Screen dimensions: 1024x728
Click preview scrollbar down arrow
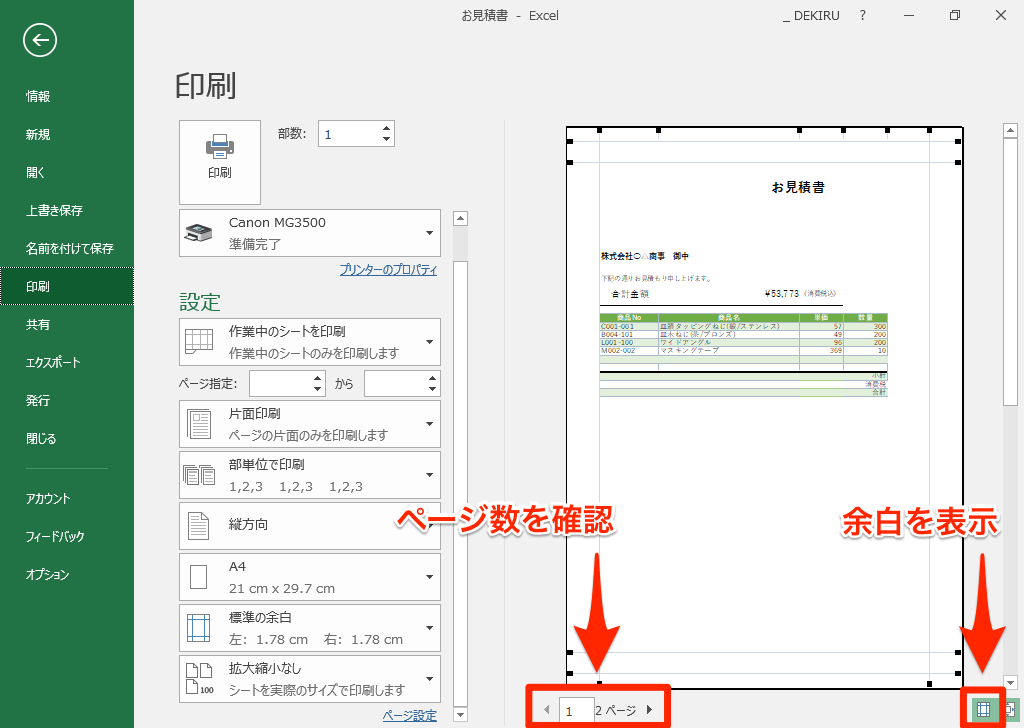coord(1010,682)
